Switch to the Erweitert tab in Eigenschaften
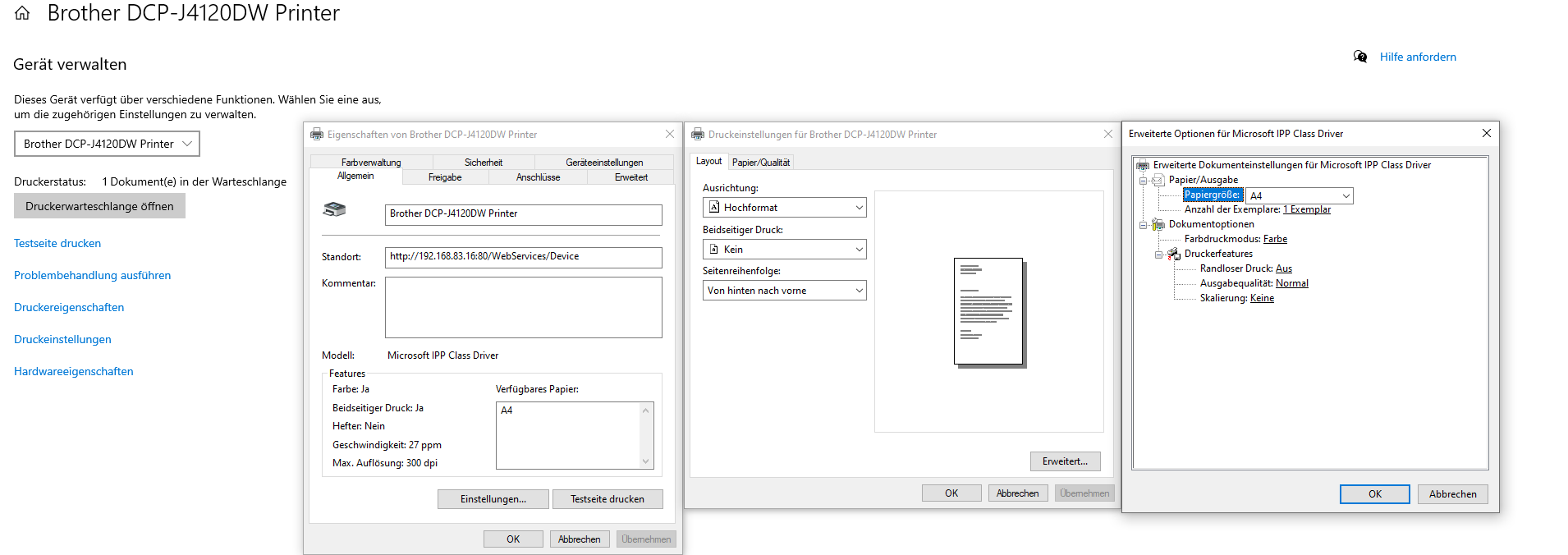Image resolution: width=1568 pixels, height=555 pixels. click(630, 177)
